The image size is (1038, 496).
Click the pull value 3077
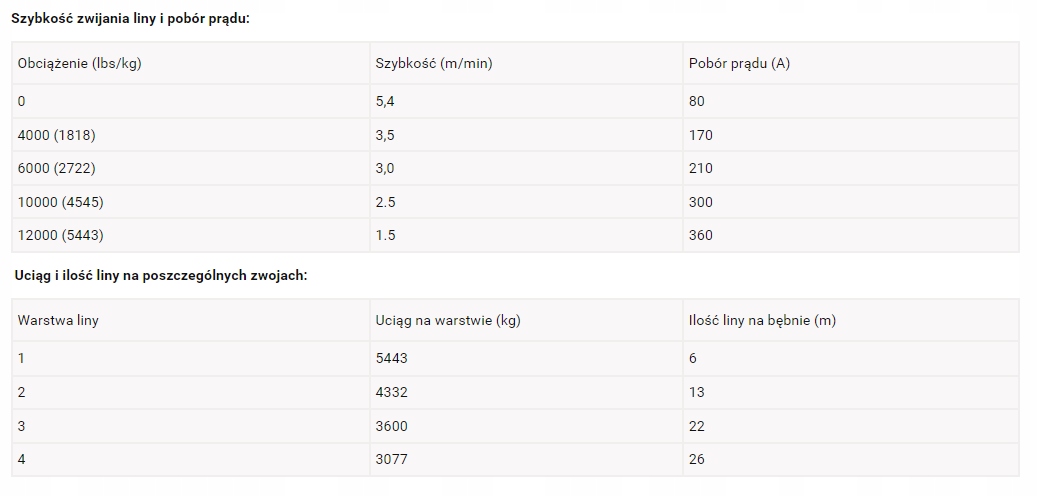coord(391,459)
